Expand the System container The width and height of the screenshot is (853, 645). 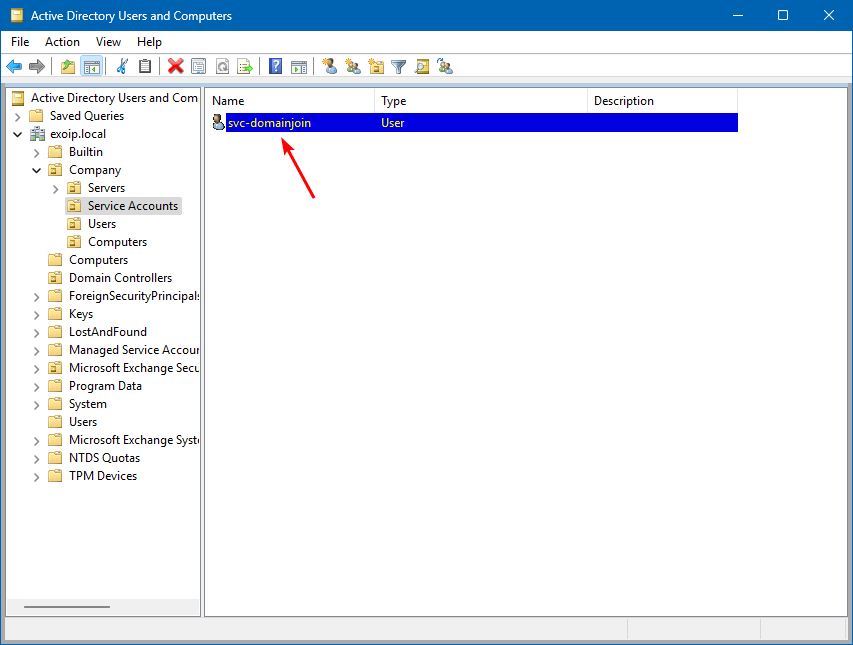[36, 405]
